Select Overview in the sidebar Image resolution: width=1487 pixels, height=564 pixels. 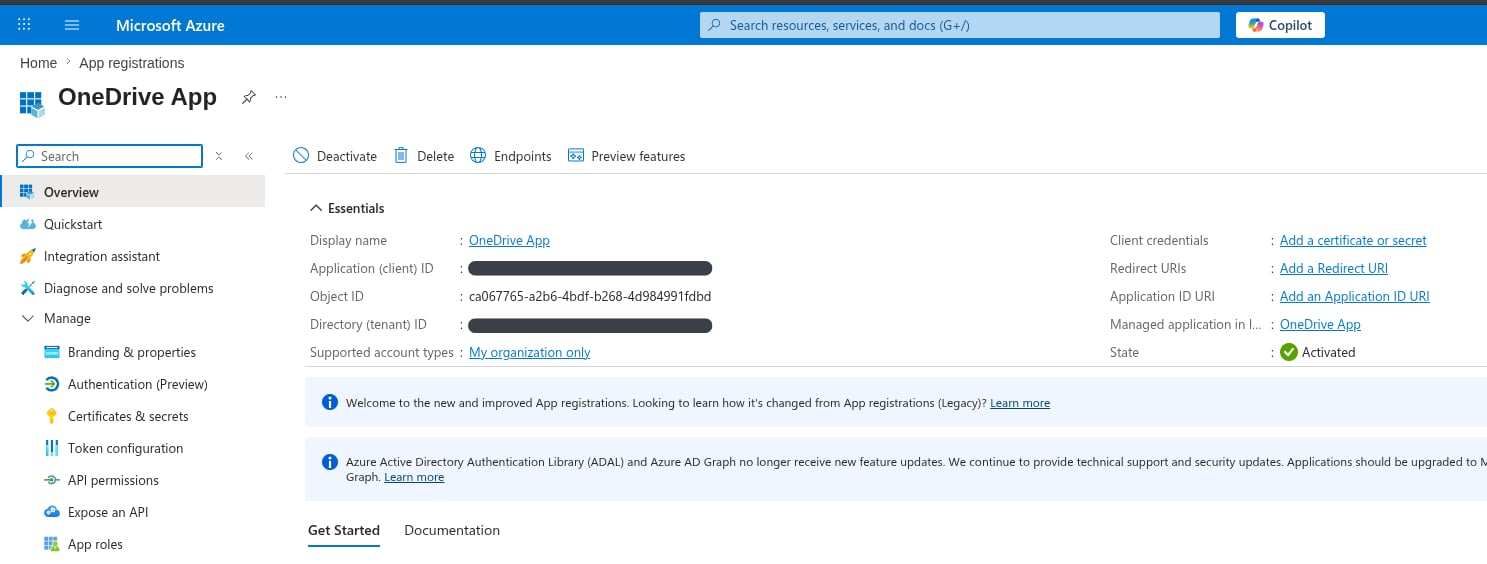tap(132, 192)
